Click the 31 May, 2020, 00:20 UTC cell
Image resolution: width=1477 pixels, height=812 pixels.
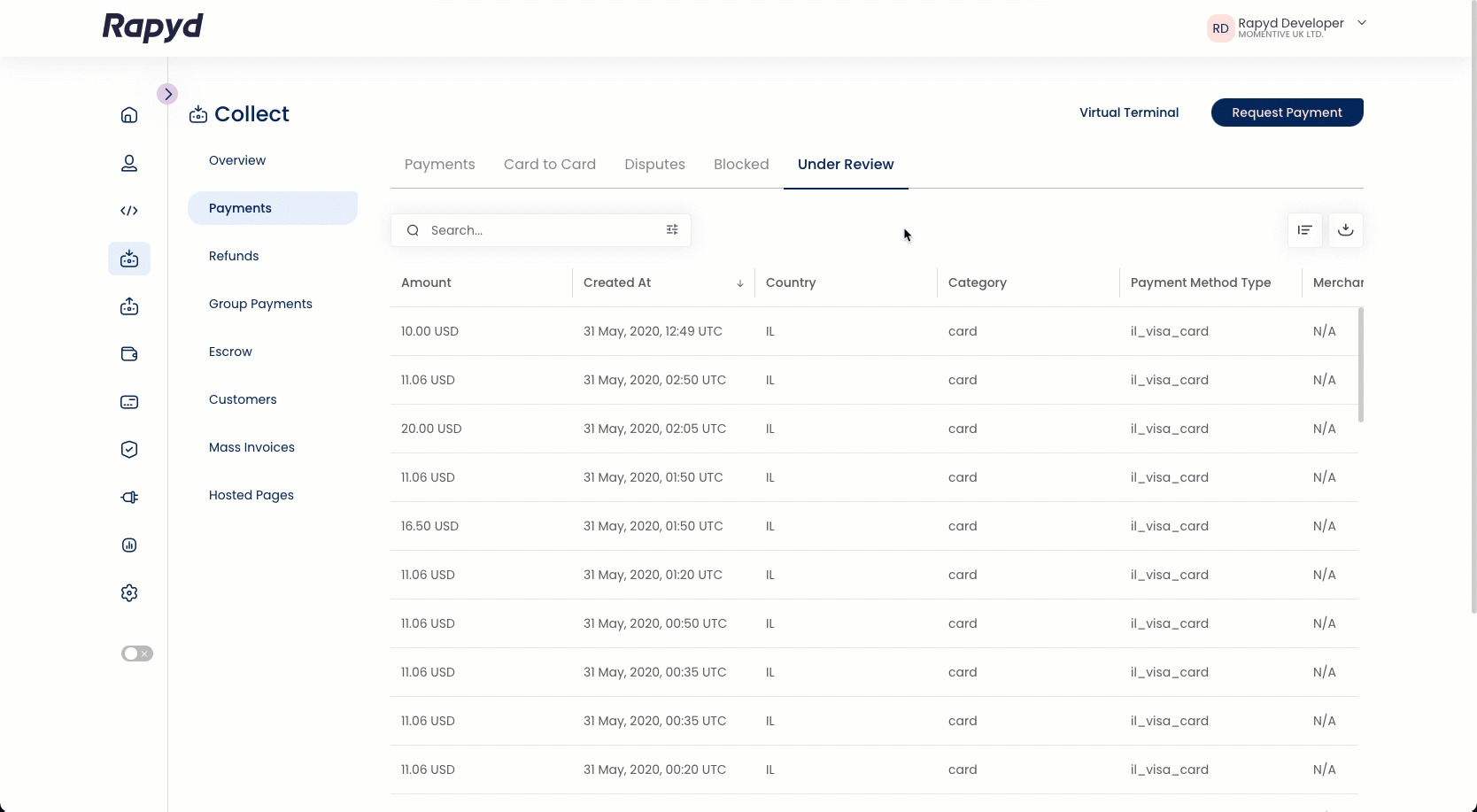click(x=654, y=769)
